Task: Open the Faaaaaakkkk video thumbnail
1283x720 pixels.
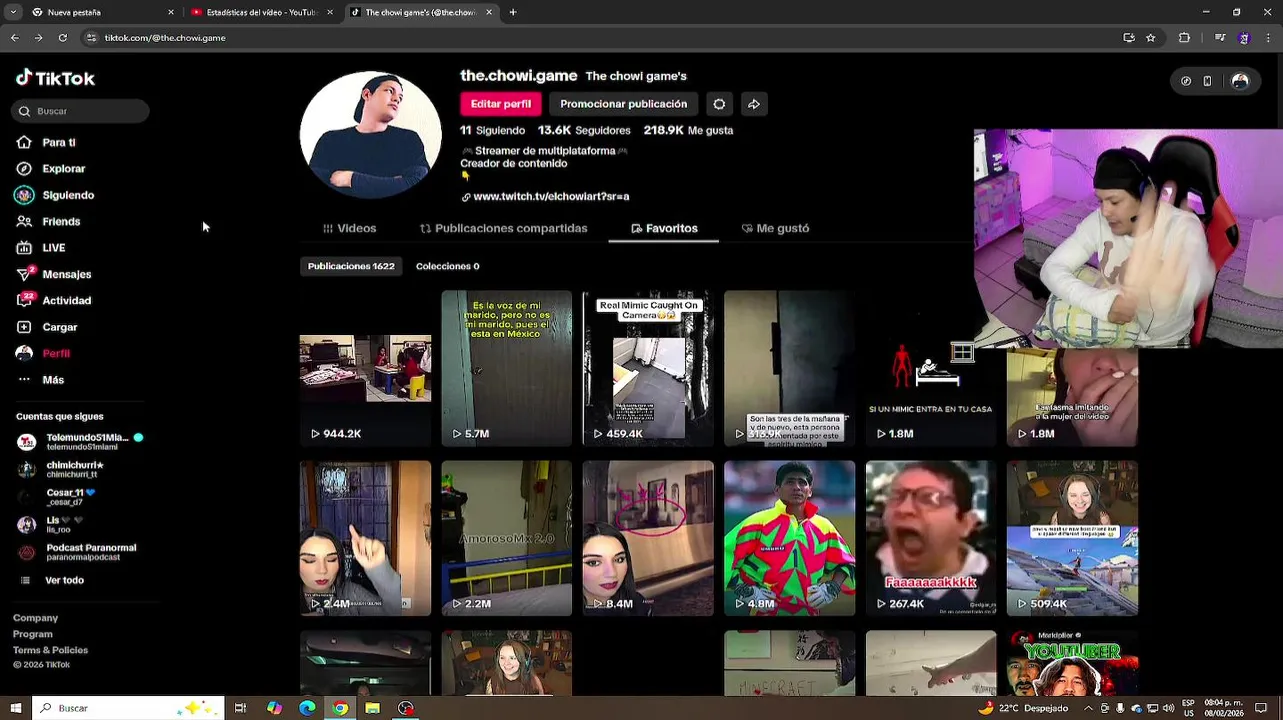Action: point(930,538)
